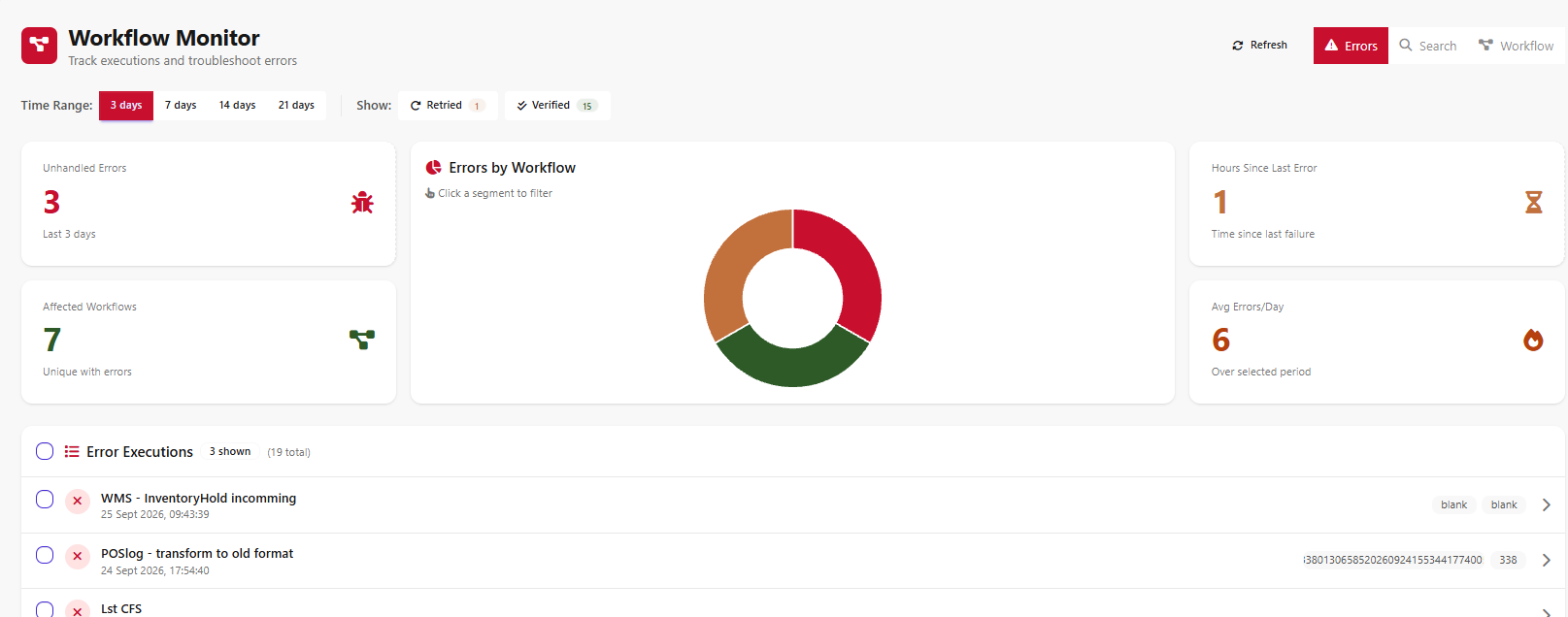Select the 14 days time range
Screen dimensions: 1568x617
click(x=237, y=105)
